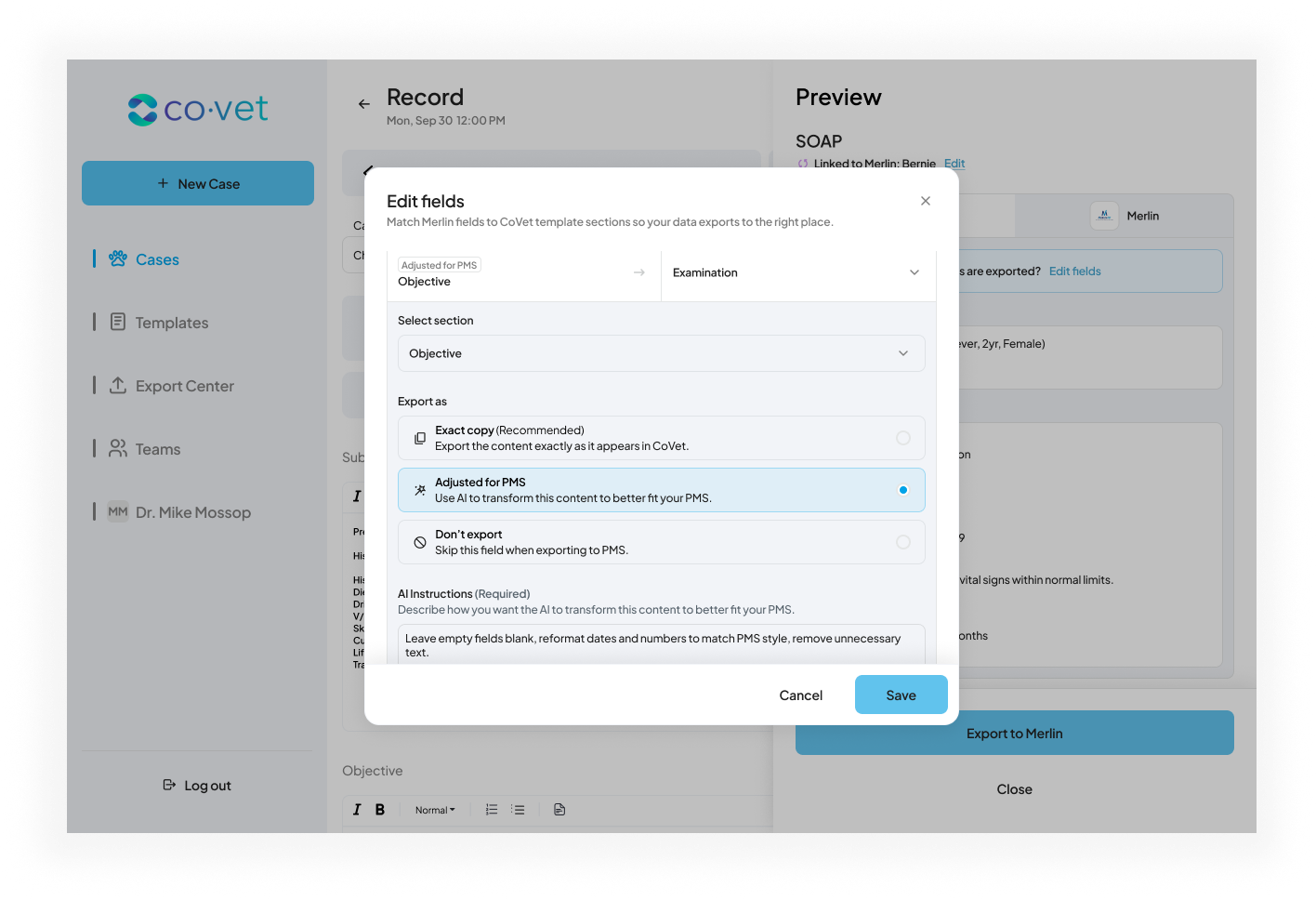Click the ordered list icon in Objective toolbar

(492, 810)
